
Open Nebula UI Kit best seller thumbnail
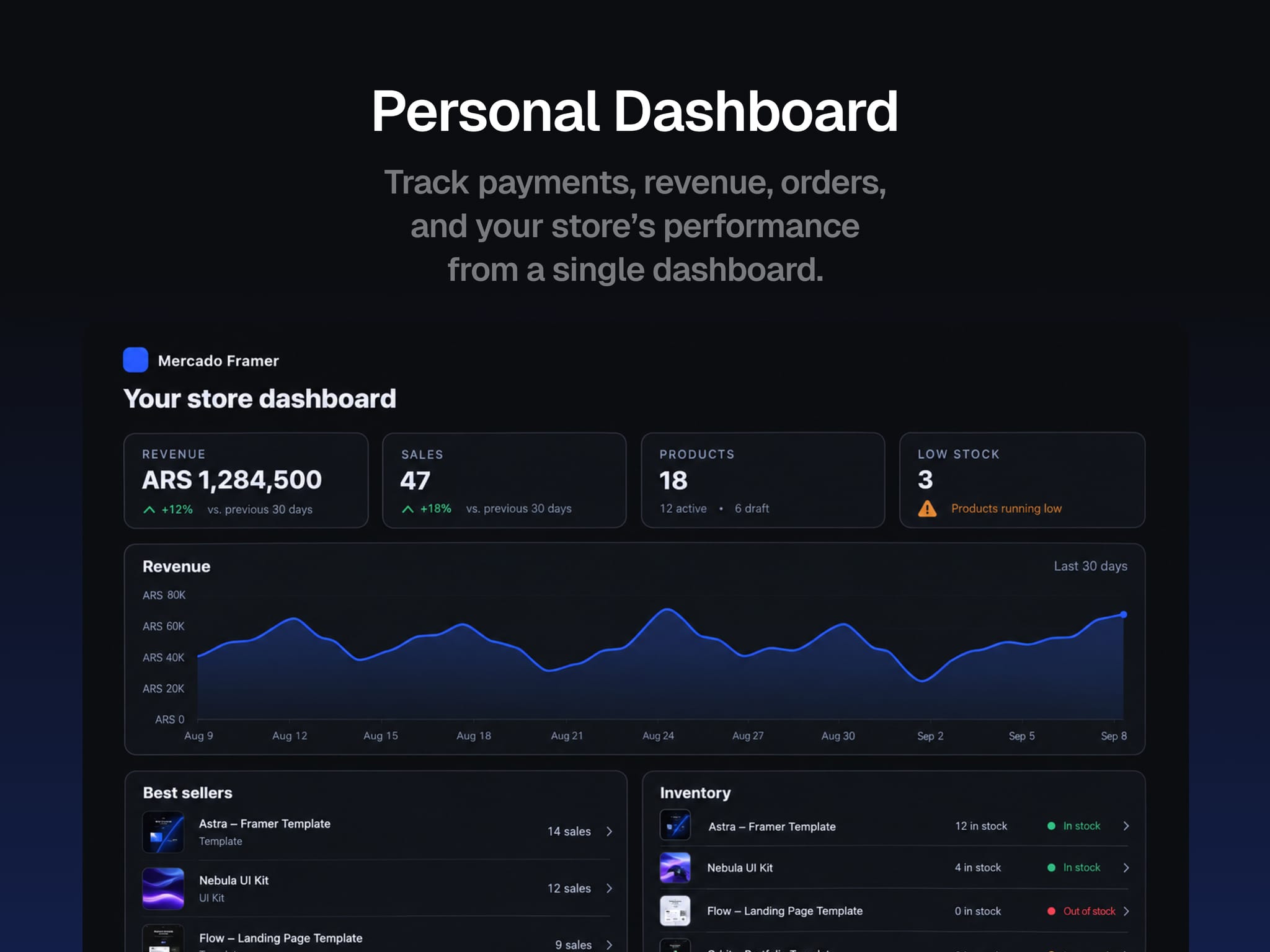(163, 888)
